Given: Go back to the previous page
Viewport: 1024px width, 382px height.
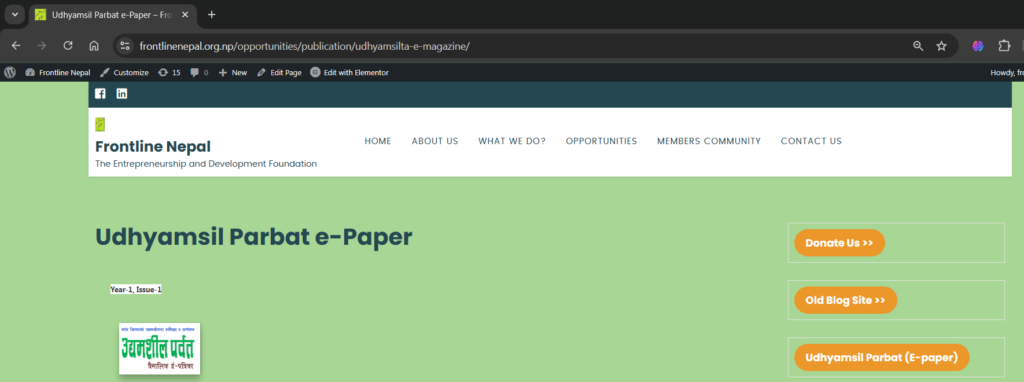Looking at the screenshot, I should click(16, 46).
